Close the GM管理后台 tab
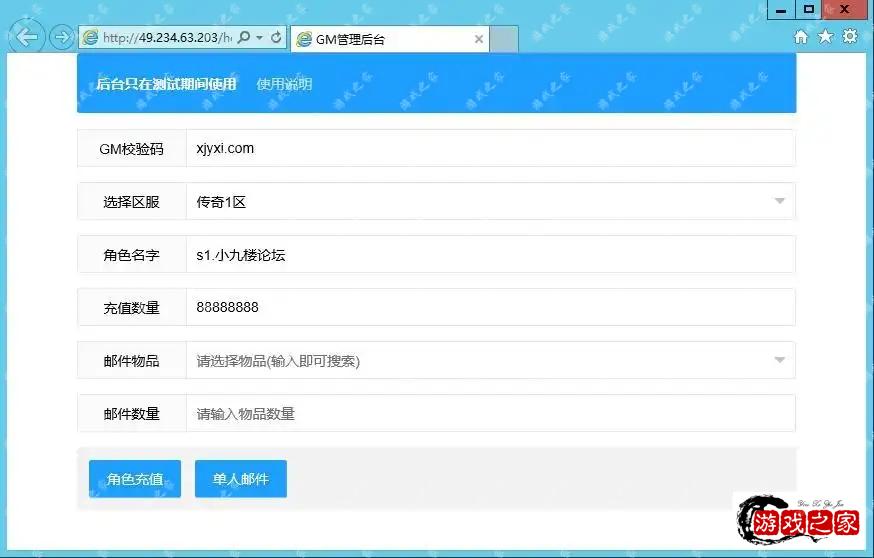The height and width of the screenshot is (558, 874). click(x=479, y=39)
